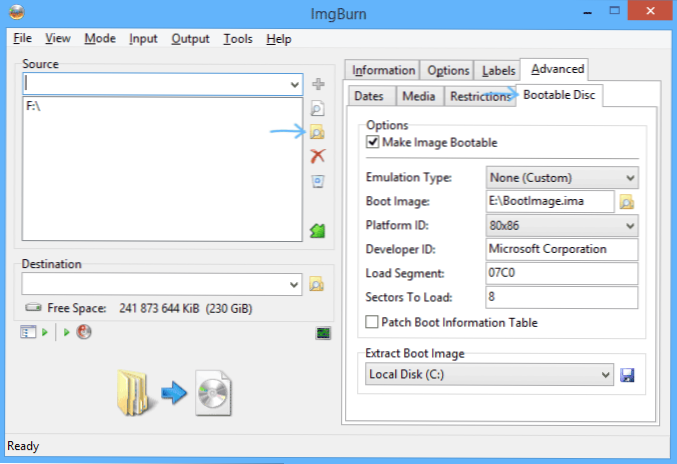677x464 pixels.
Task: Select the Restrictions sub-tab
Action: coord(480,96)
